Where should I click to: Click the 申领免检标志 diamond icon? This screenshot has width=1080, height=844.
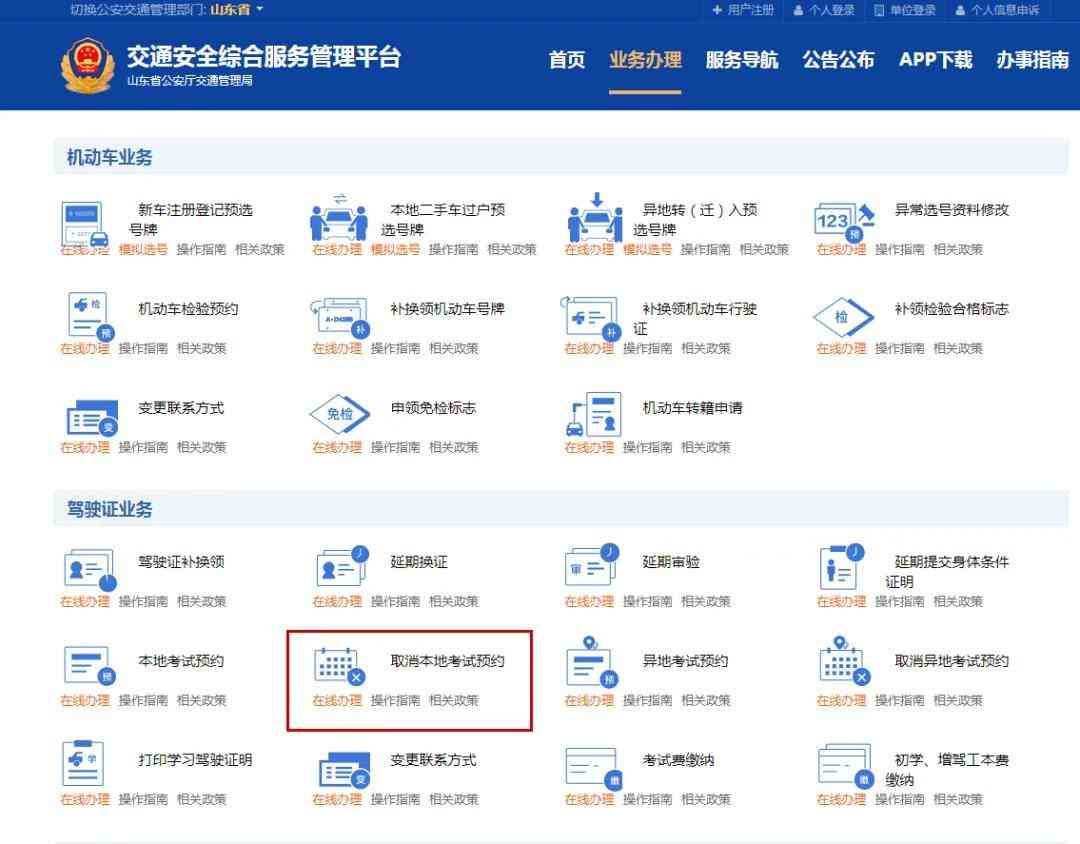(x=339, y=414)
